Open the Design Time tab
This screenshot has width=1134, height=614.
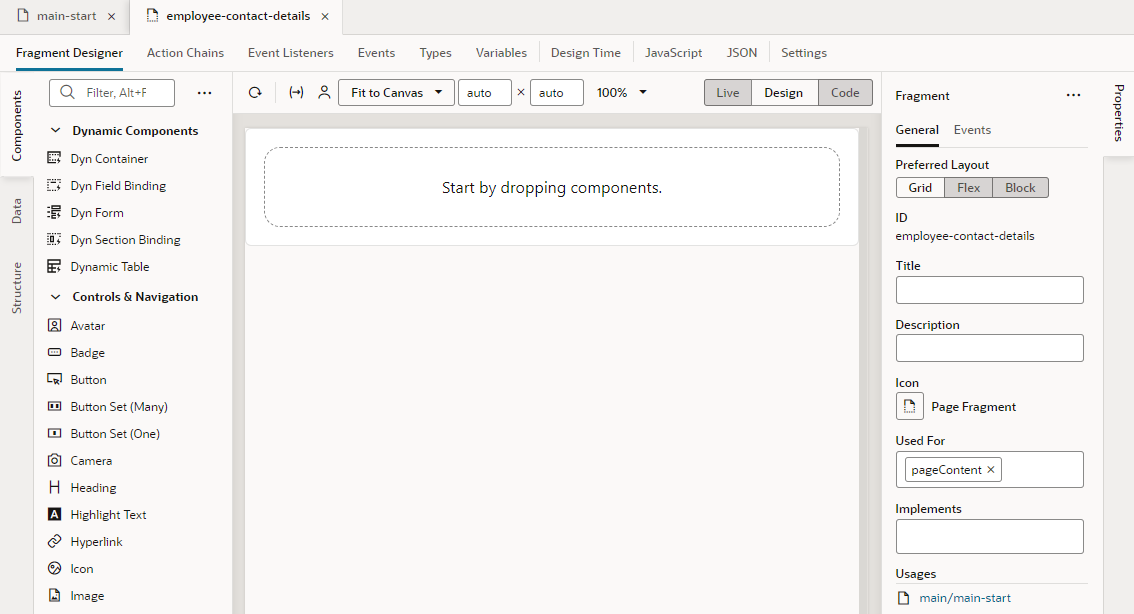(x=586, y=53)
